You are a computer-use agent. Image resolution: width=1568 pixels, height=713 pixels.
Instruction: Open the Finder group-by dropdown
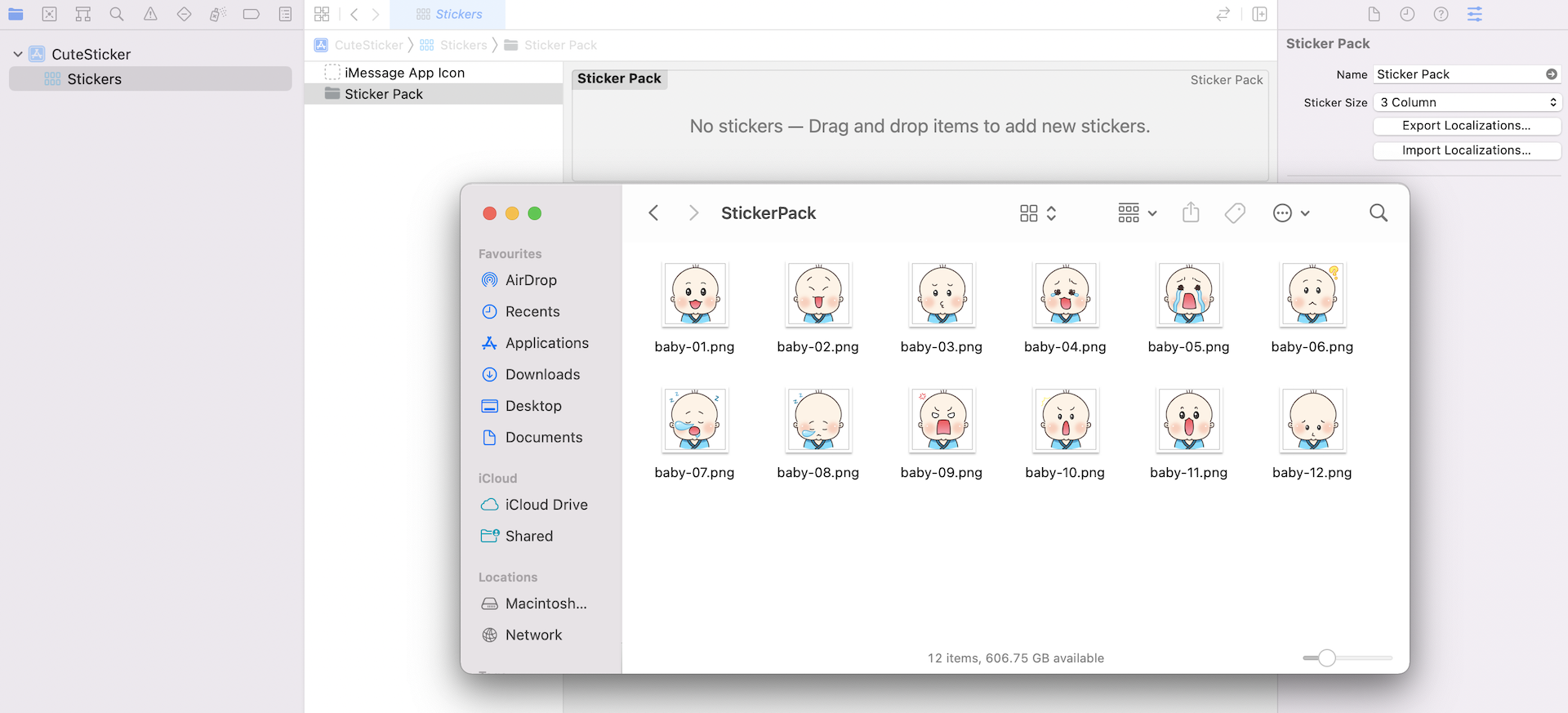(x=1137, y=213)
